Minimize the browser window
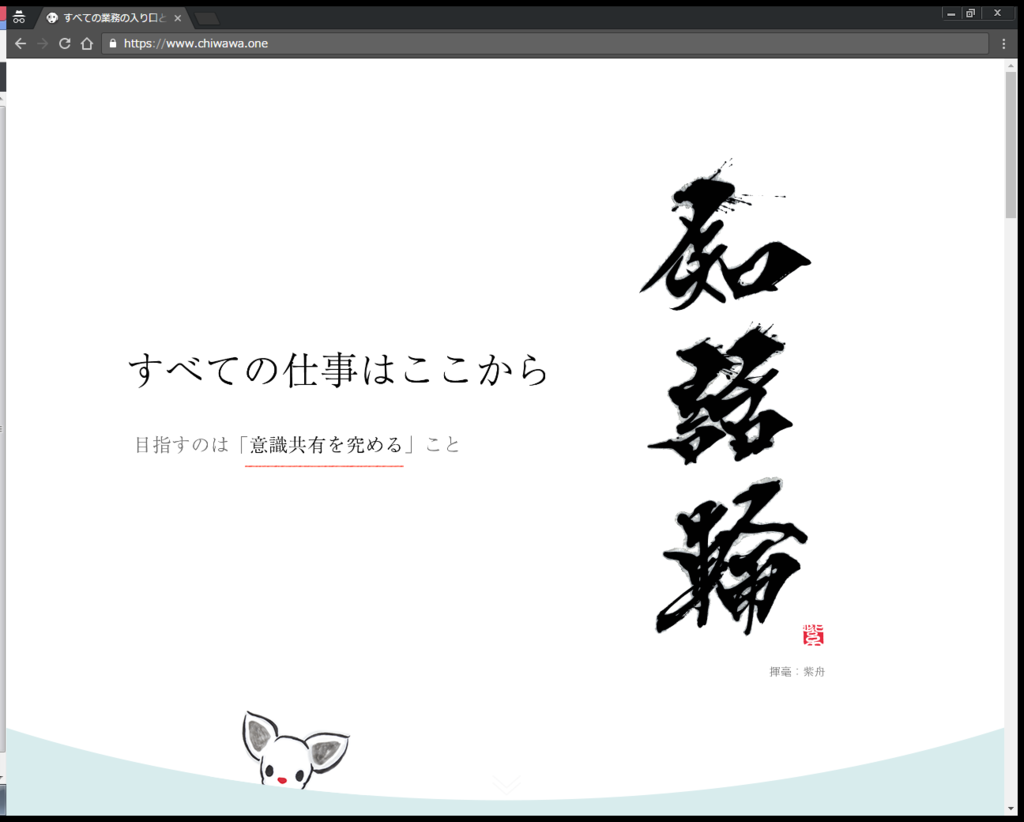This screenshot has height=822, width=1024. pos(952,13)
